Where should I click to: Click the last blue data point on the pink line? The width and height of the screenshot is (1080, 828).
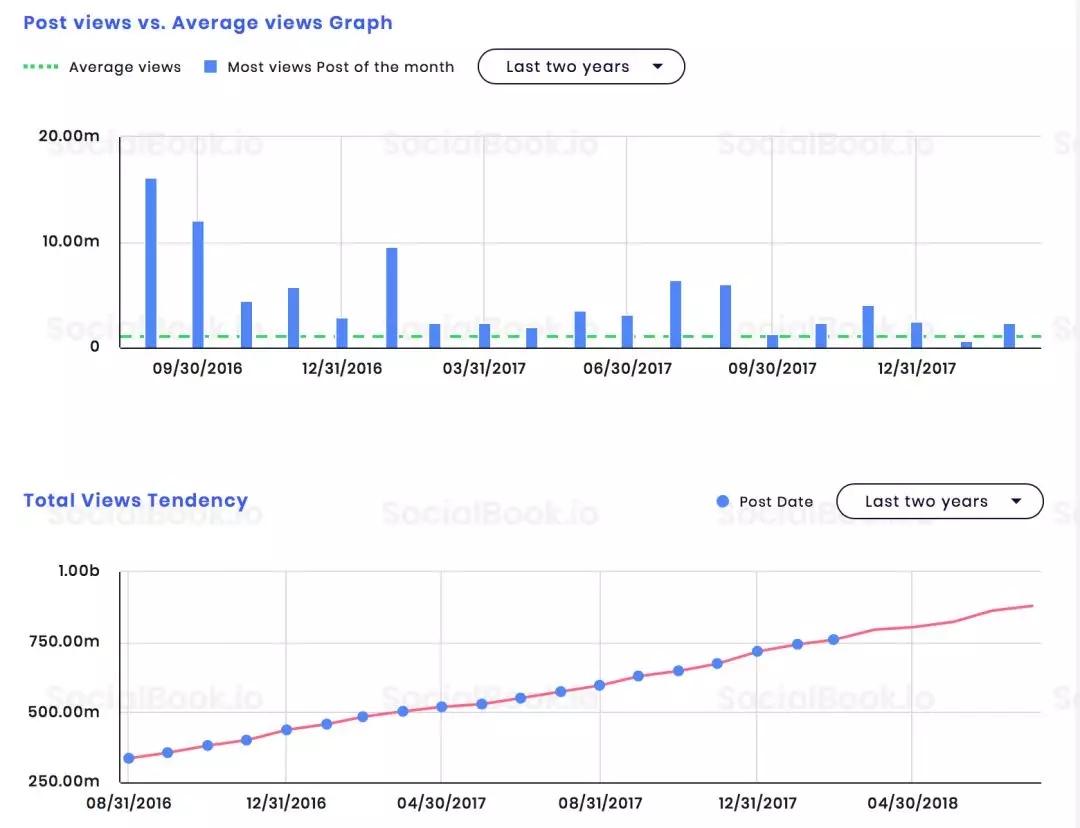point(833,639)
